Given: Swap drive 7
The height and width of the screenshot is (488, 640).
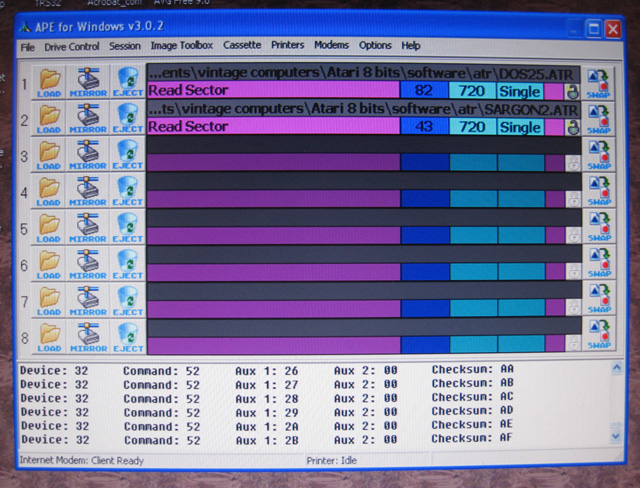Looking at the screenshot, I should click(x=598, y=299).
